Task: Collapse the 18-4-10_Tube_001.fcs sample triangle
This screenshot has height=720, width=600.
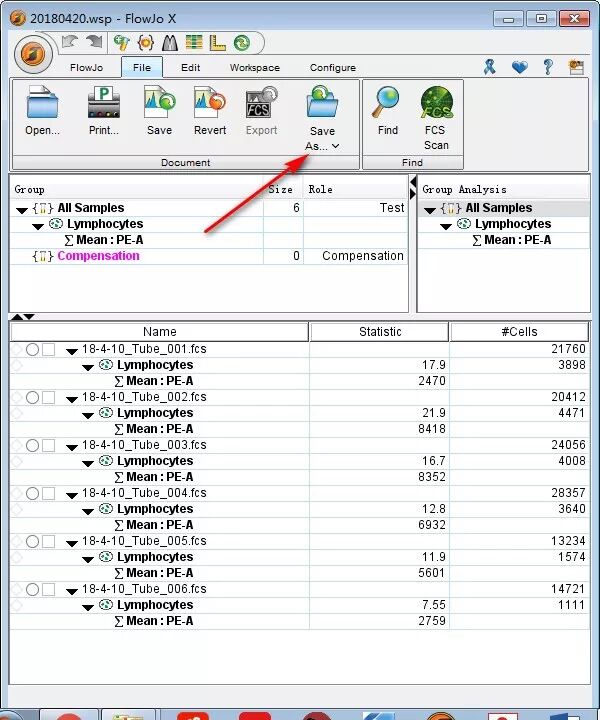Action: coord(72,352)
